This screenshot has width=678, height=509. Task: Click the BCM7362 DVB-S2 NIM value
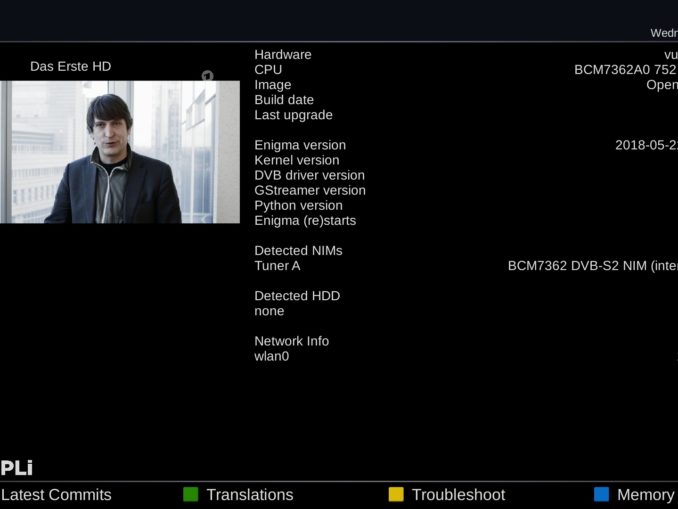[592, 266]
